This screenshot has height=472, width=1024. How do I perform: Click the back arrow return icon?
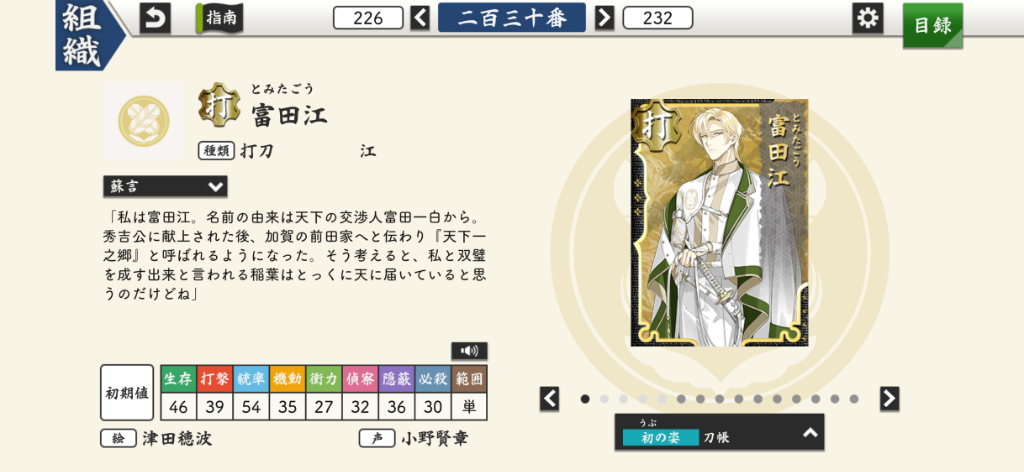(155, 18)
